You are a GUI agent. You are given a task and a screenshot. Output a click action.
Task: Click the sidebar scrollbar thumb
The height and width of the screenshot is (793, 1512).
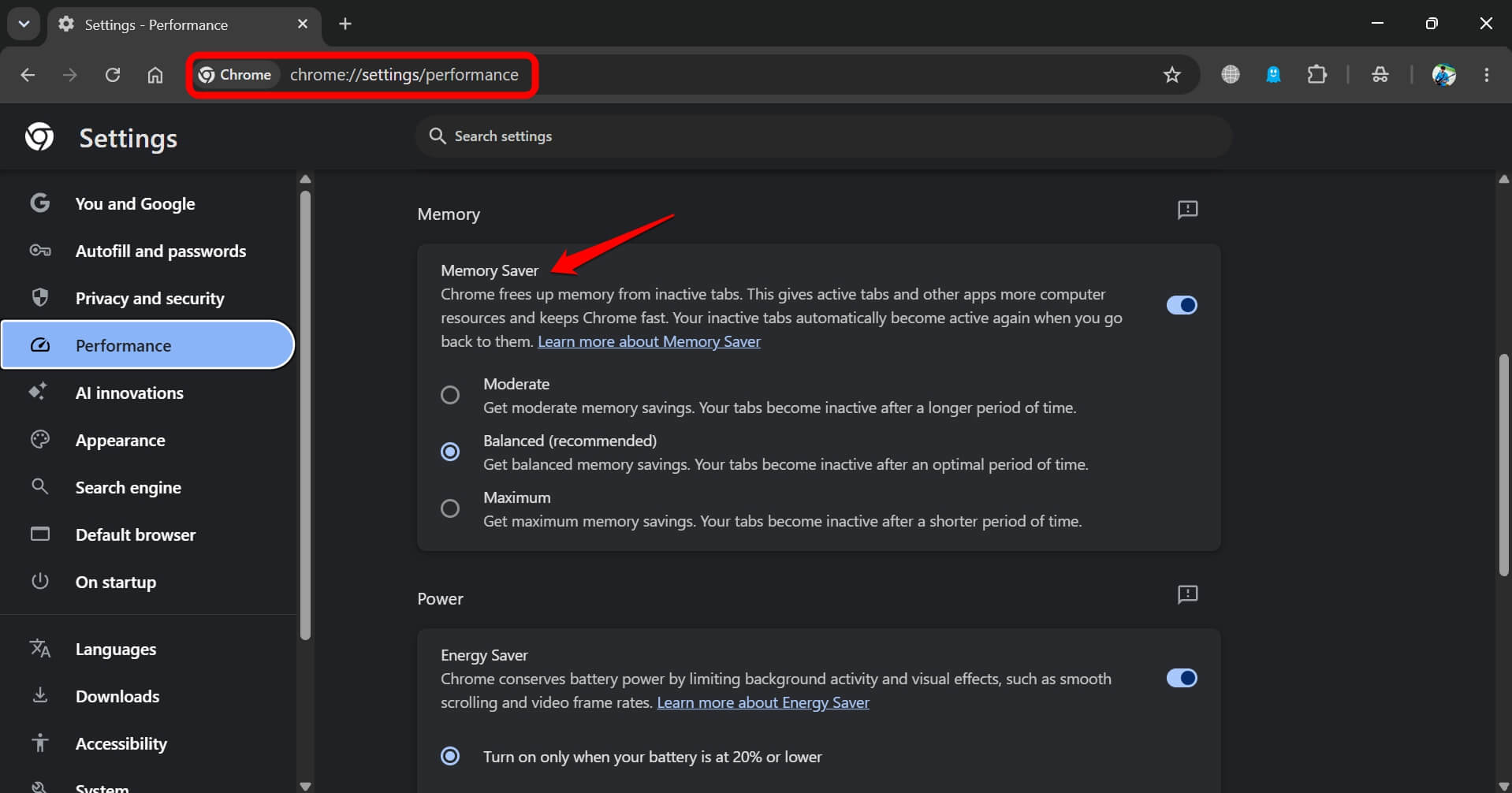[305, 415]
